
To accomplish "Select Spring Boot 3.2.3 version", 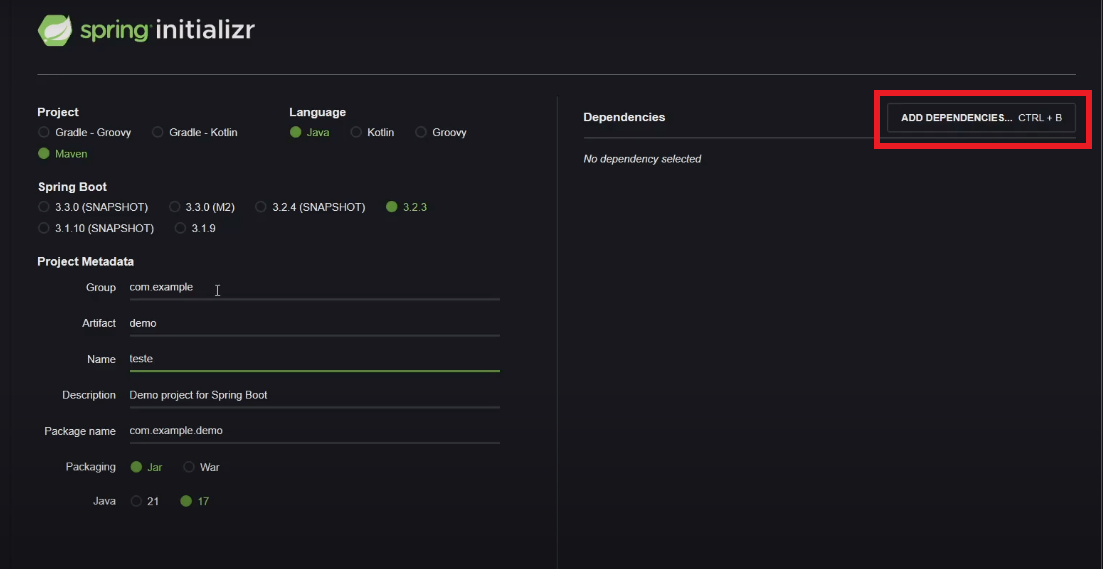I will point(407,207).
